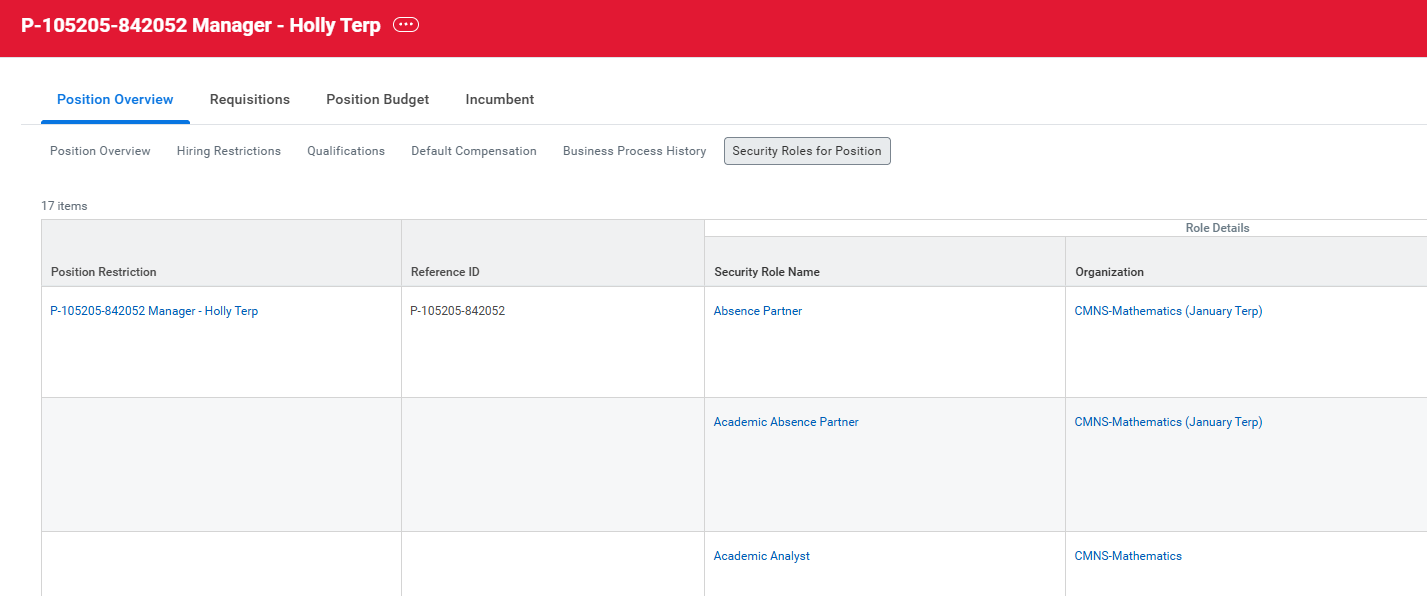1427x596 pixels.
Task: Open the Academic Absence Partner role
Action: 786,421
